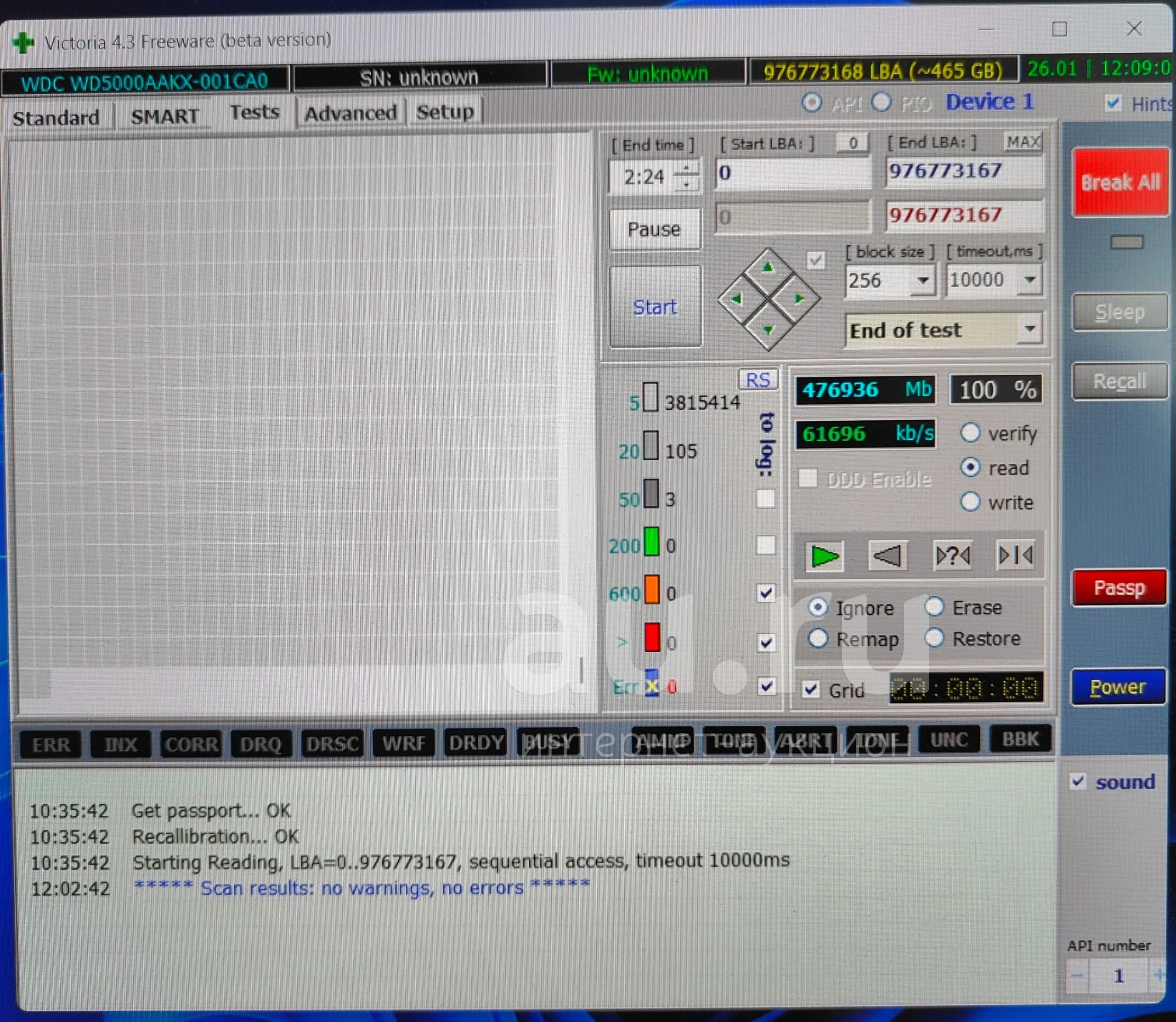Open the block size dropdown

[923, 280]
